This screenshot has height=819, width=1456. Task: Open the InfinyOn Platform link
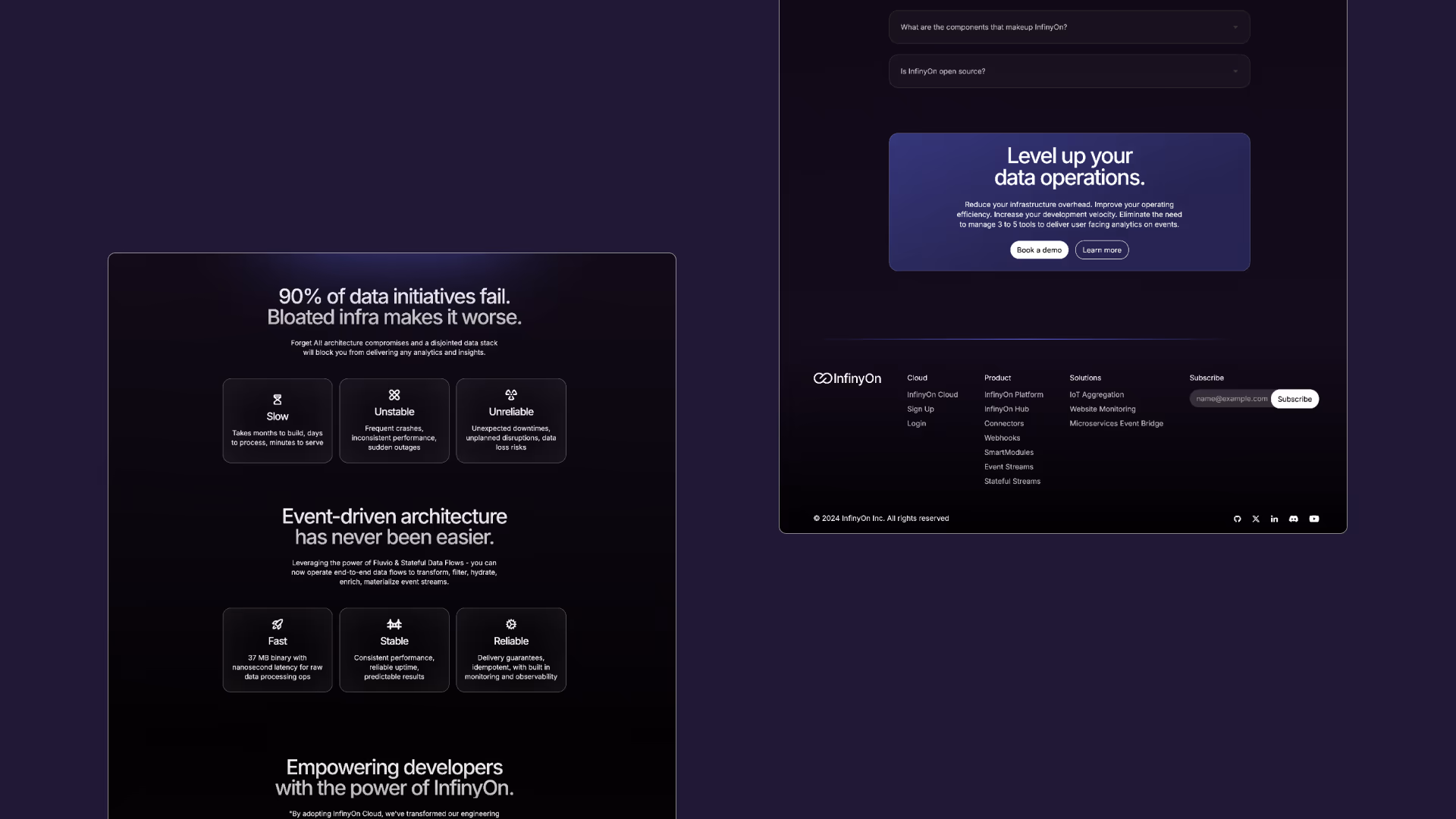(x=1013, y=395)
